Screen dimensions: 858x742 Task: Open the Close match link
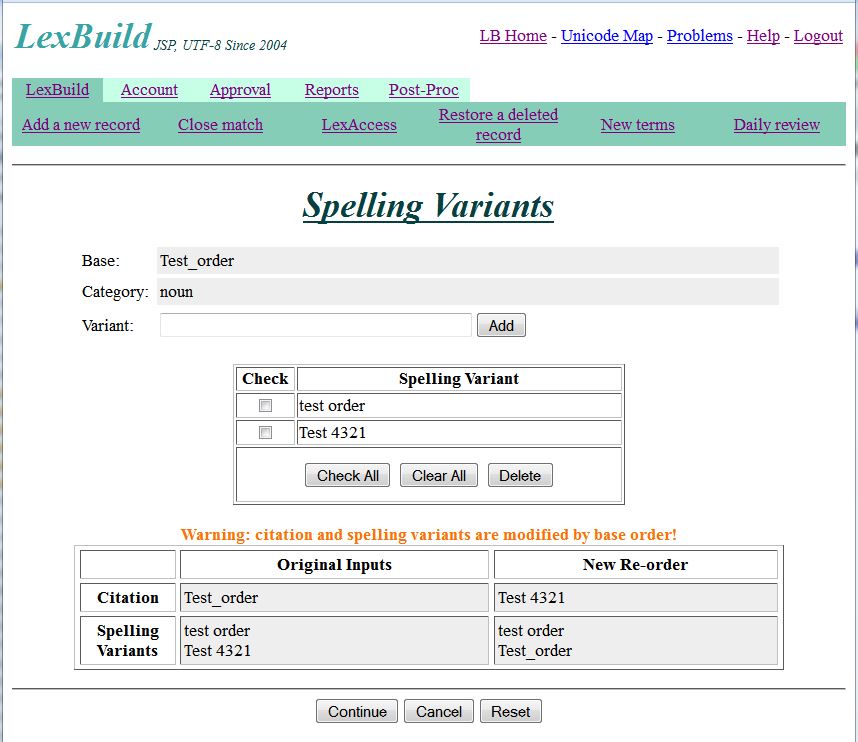(x=221, y=124)
